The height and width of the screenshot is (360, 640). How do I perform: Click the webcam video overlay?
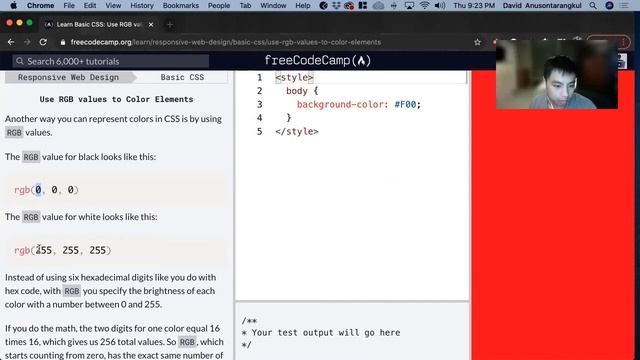tap(557, 74)
